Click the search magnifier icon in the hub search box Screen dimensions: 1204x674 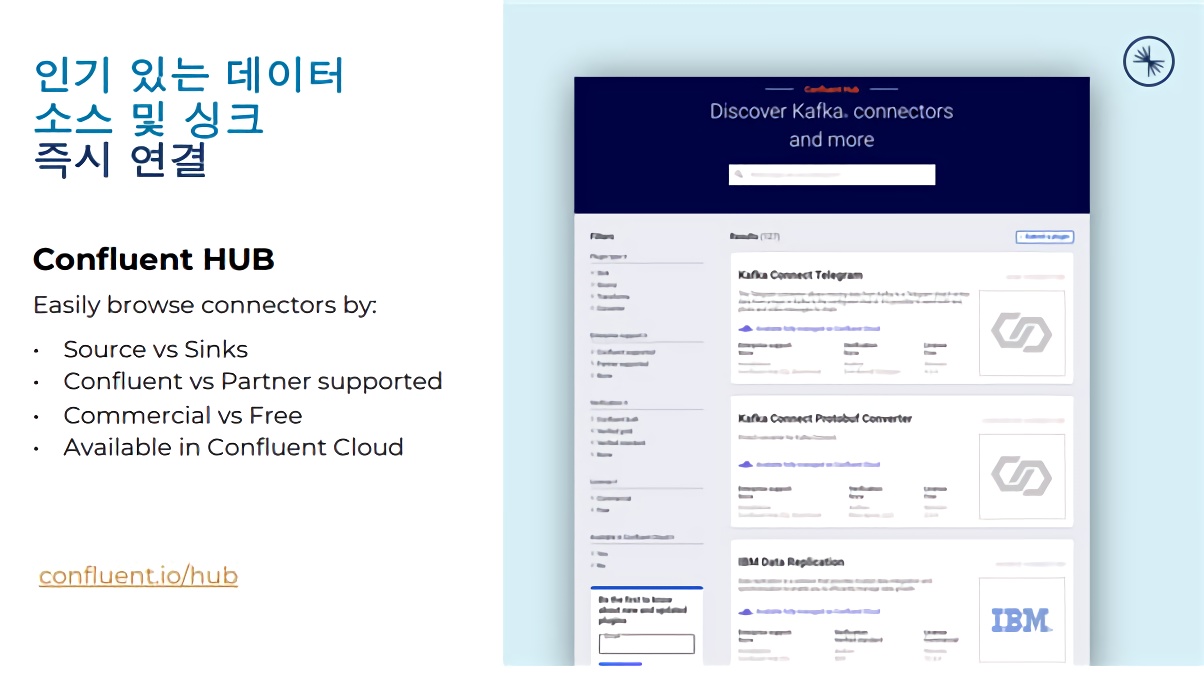739,175
